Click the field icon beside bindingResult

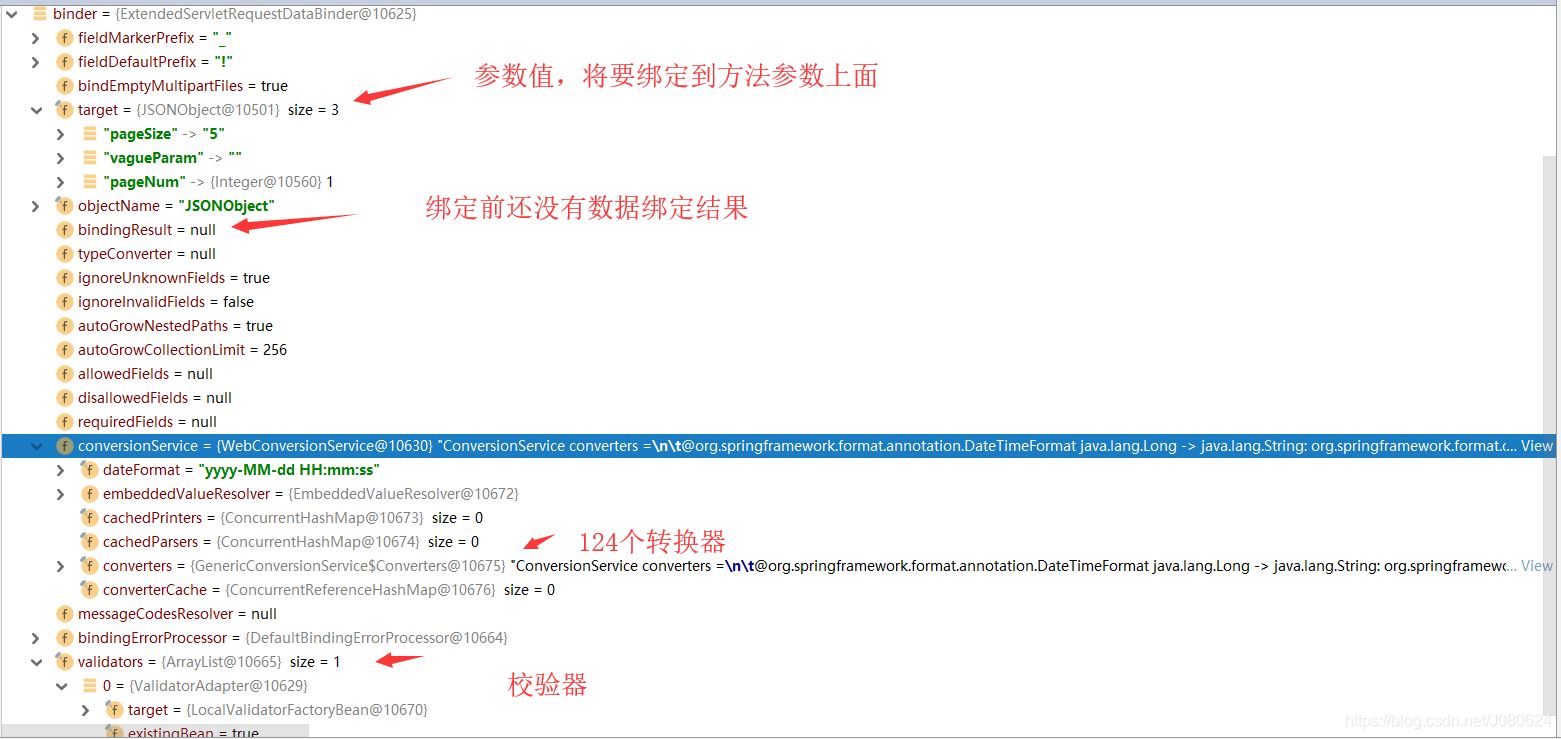[x=65, y=230]
